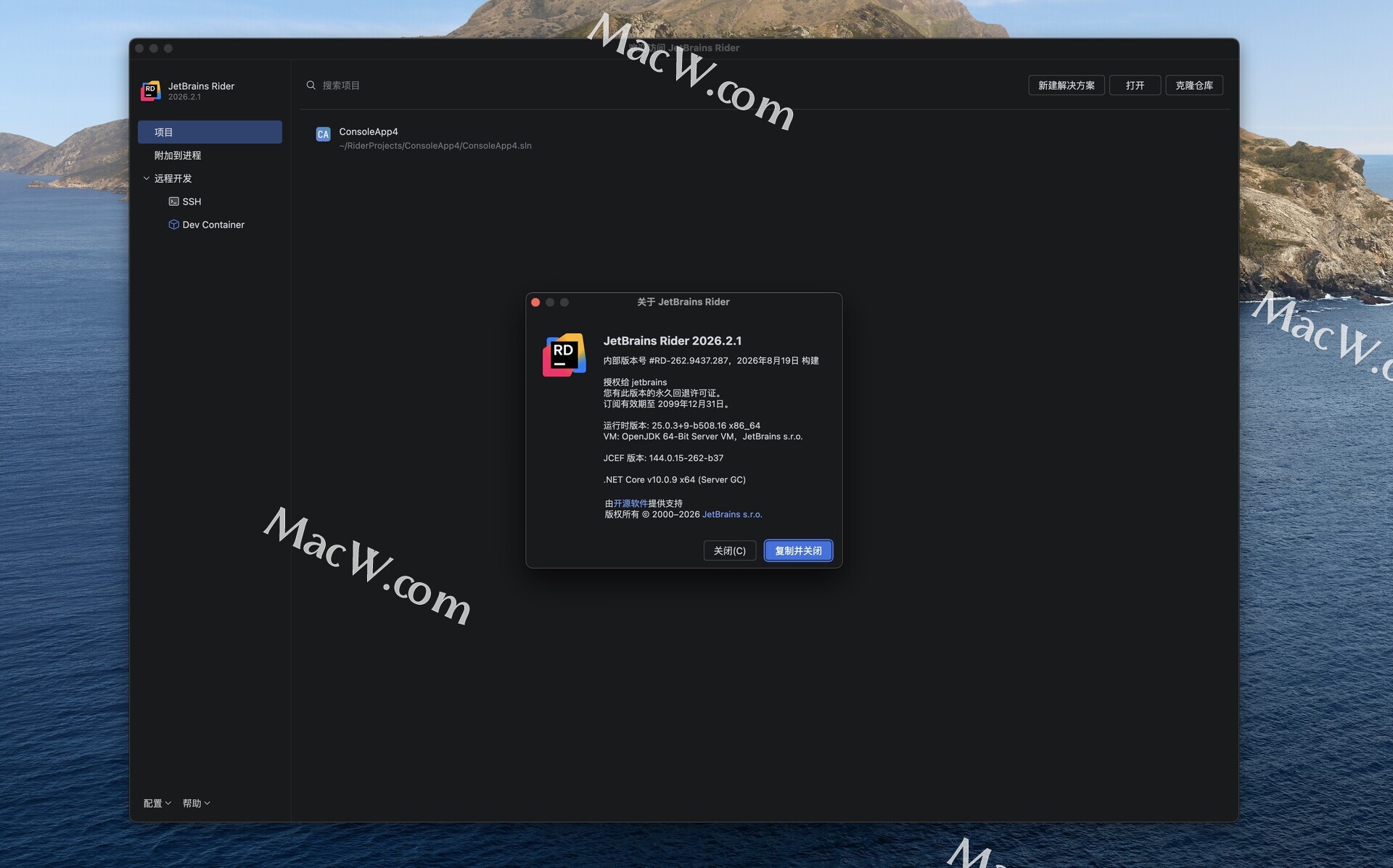Open the 配置 dropdown menu
This screenshot has height=868, width=1393.
[157, 803]
